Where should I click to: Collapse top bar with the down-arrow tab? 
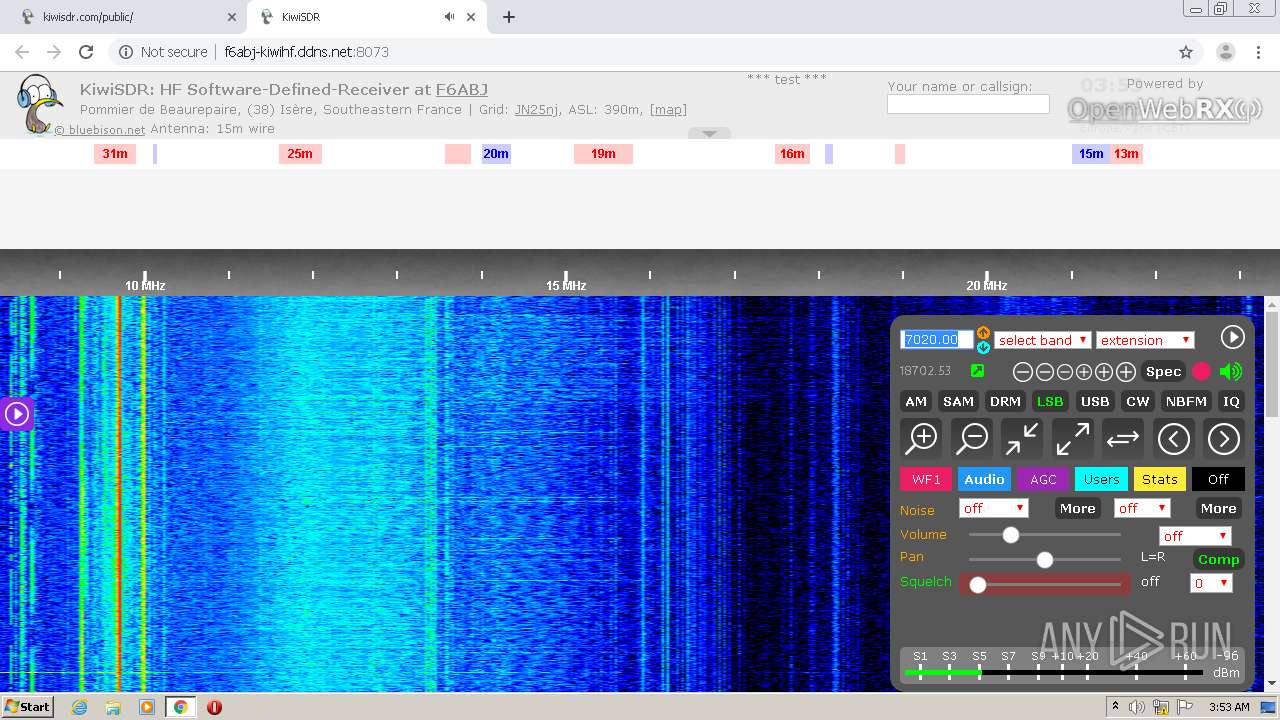point(709,133)
